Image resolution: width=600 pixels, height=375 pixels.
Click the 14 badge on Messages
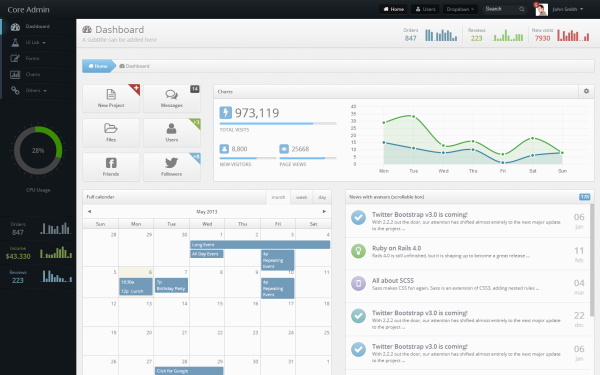(195, 89)
